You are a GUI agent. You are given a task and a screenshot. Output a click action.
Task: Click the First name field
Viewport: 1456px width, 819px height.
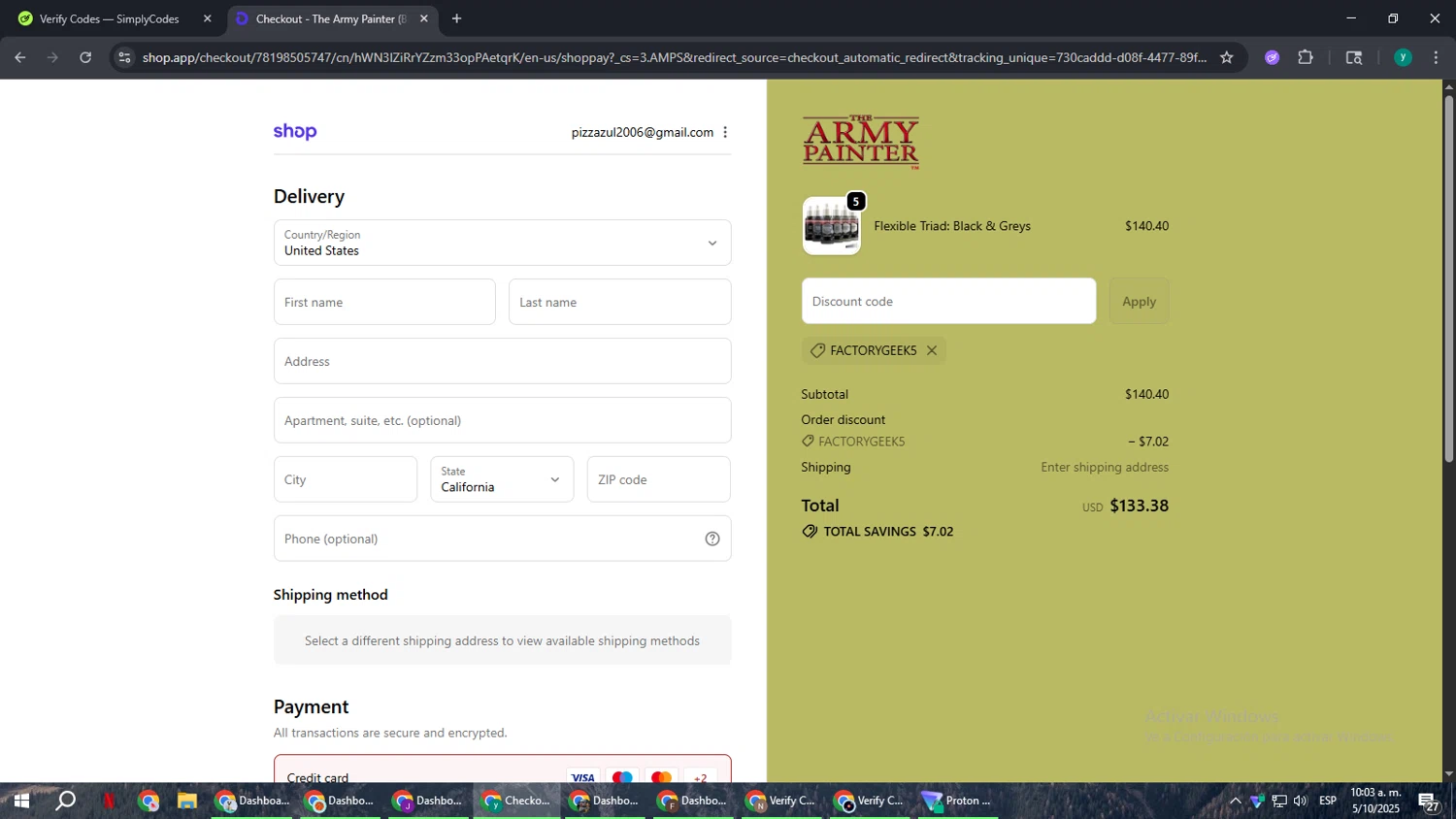(384, 302)
